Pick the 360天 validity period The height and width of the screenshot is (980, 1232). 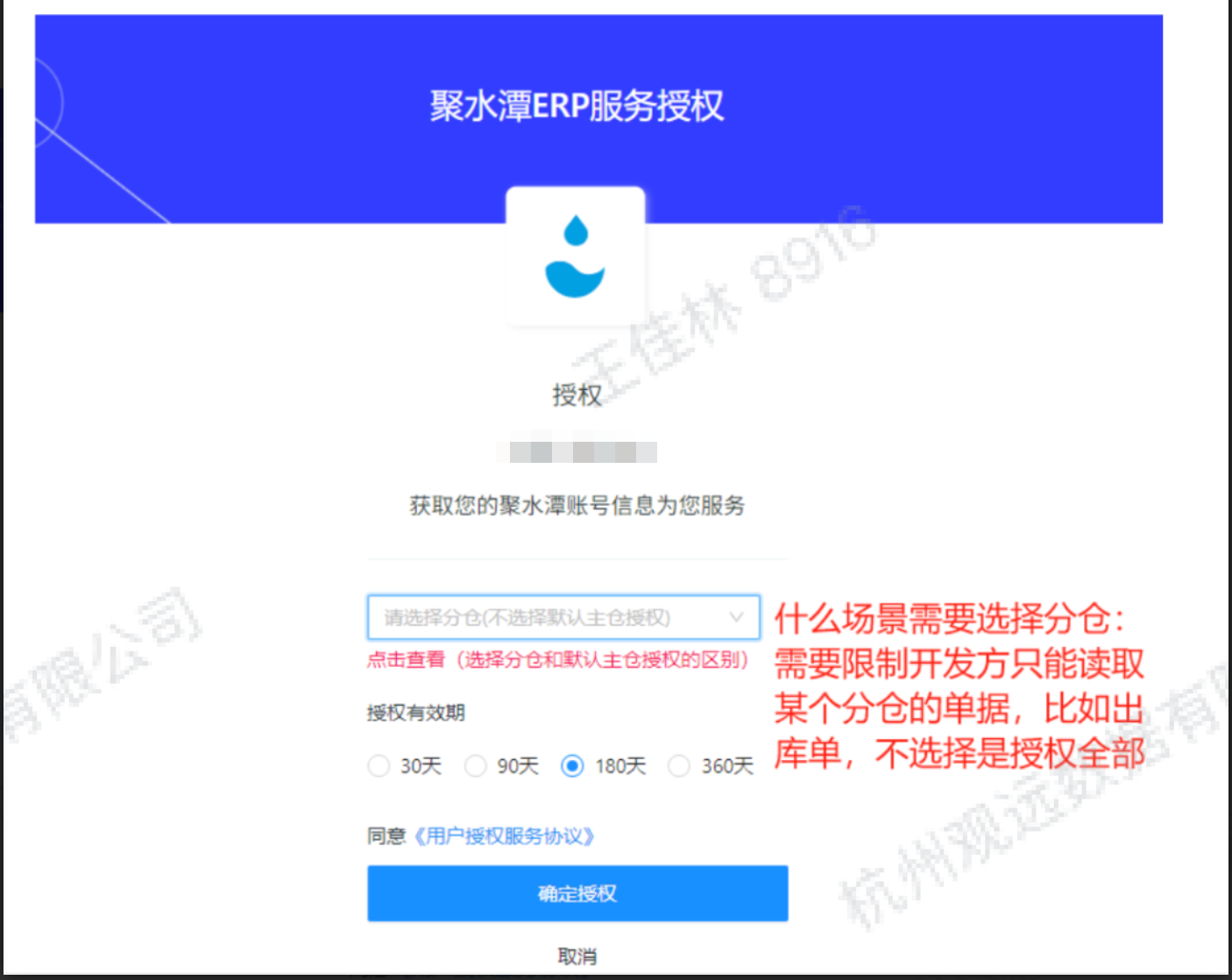pyautogui.click(x=679, y=766)
